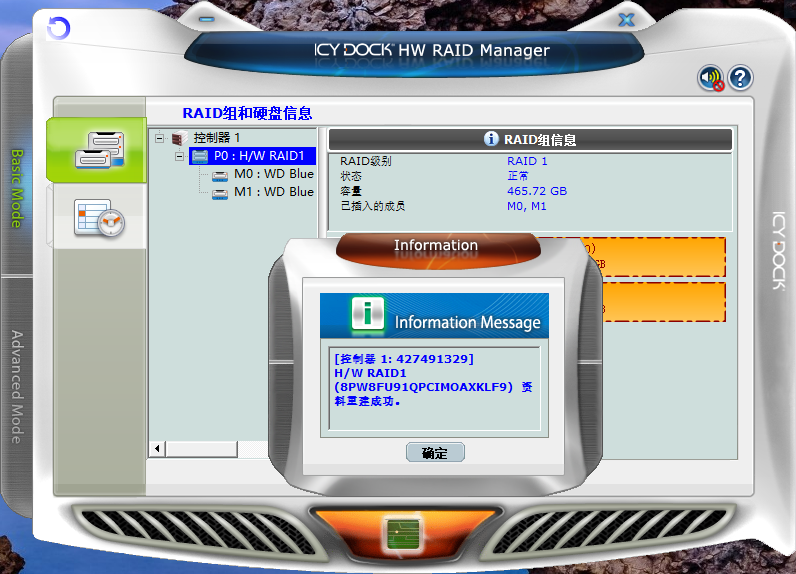This screenshot has width=796, height=574.
Task: Click the green chip icon at bottom center
Action: [x=403, y=533]
